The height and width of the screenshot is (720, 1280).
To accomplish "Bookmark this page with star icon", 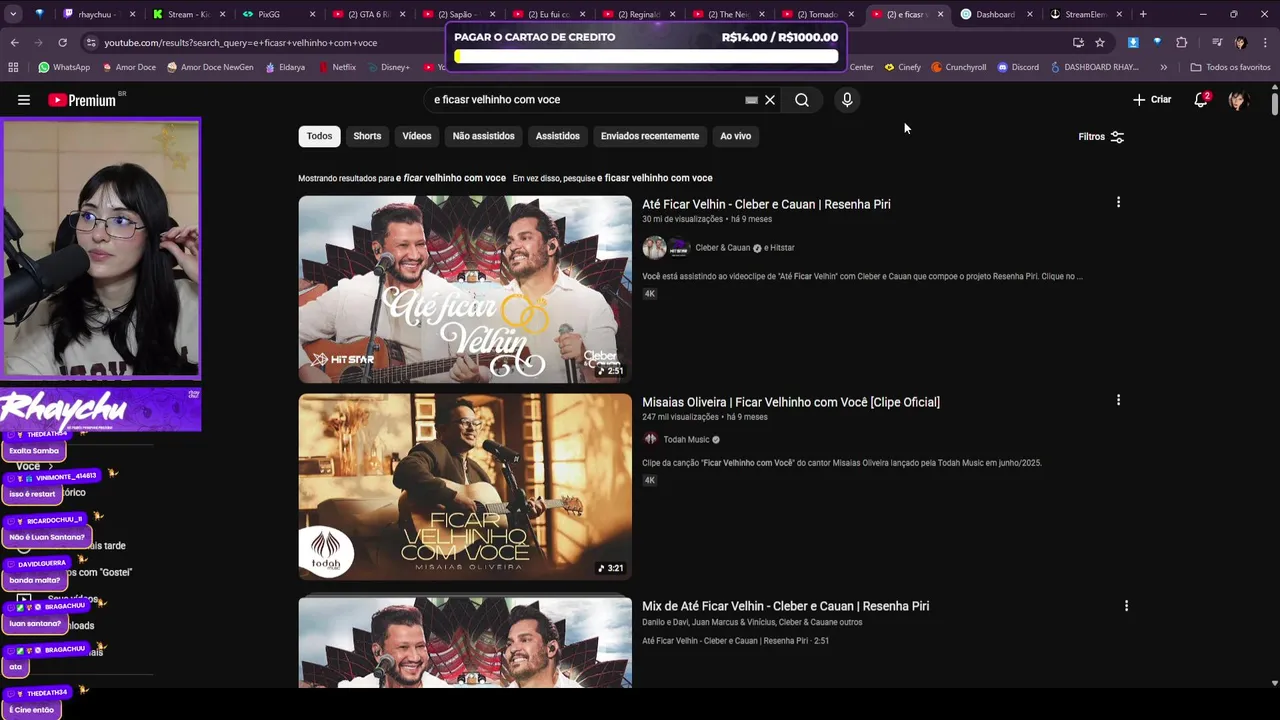I will 1100,43.
